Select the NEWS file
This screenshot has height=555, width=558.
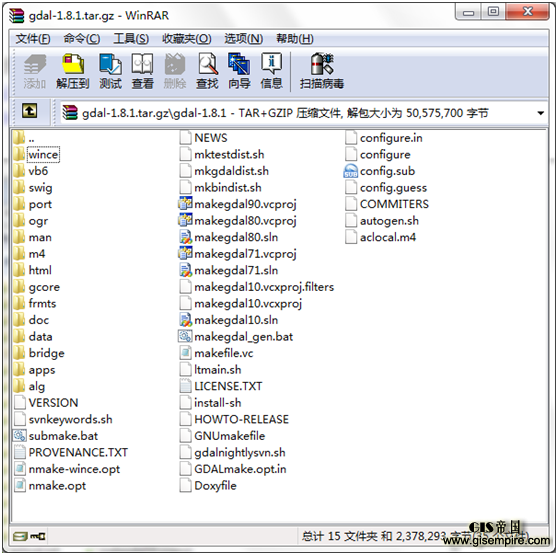204,138
